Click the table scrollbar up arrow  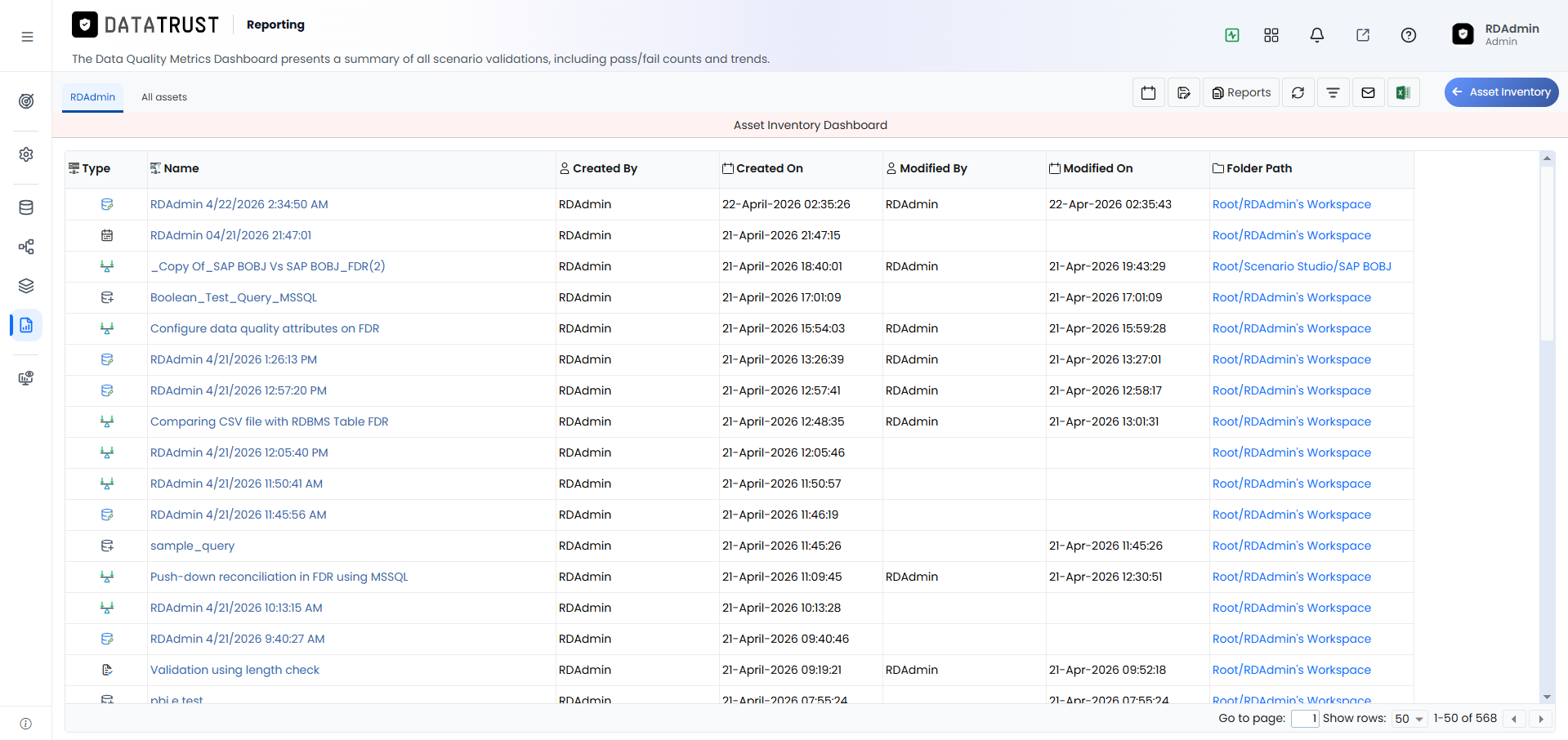point(1547,158)
